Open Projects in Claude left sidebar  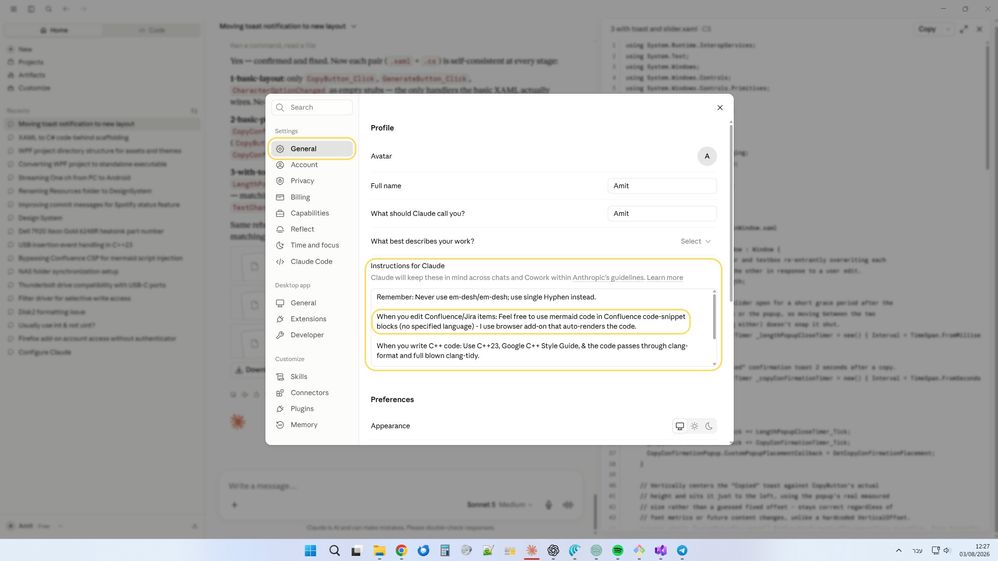(31, 62)
